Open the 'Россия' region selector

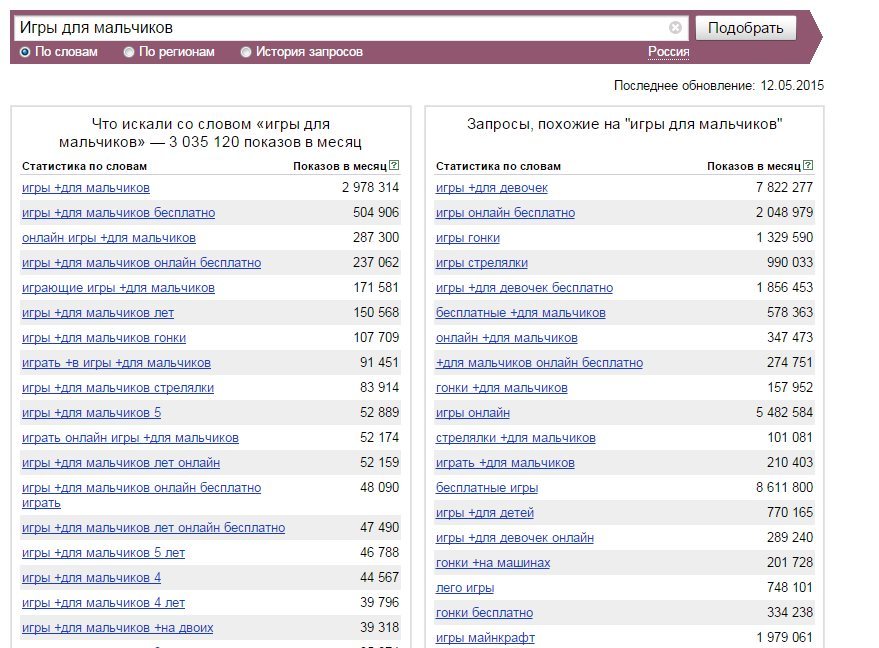(668, 52)
